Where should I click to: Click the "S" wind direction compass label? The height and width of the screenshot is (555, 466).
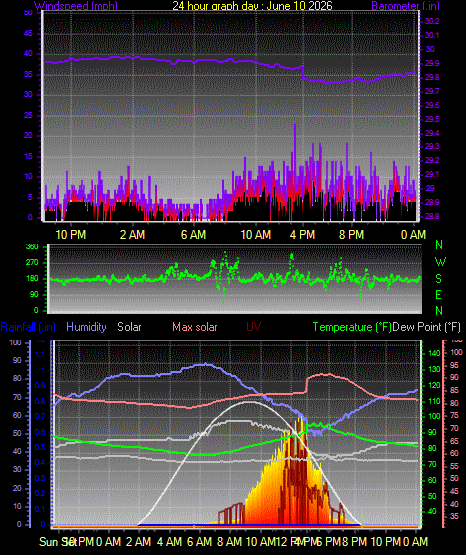(438, 279)
